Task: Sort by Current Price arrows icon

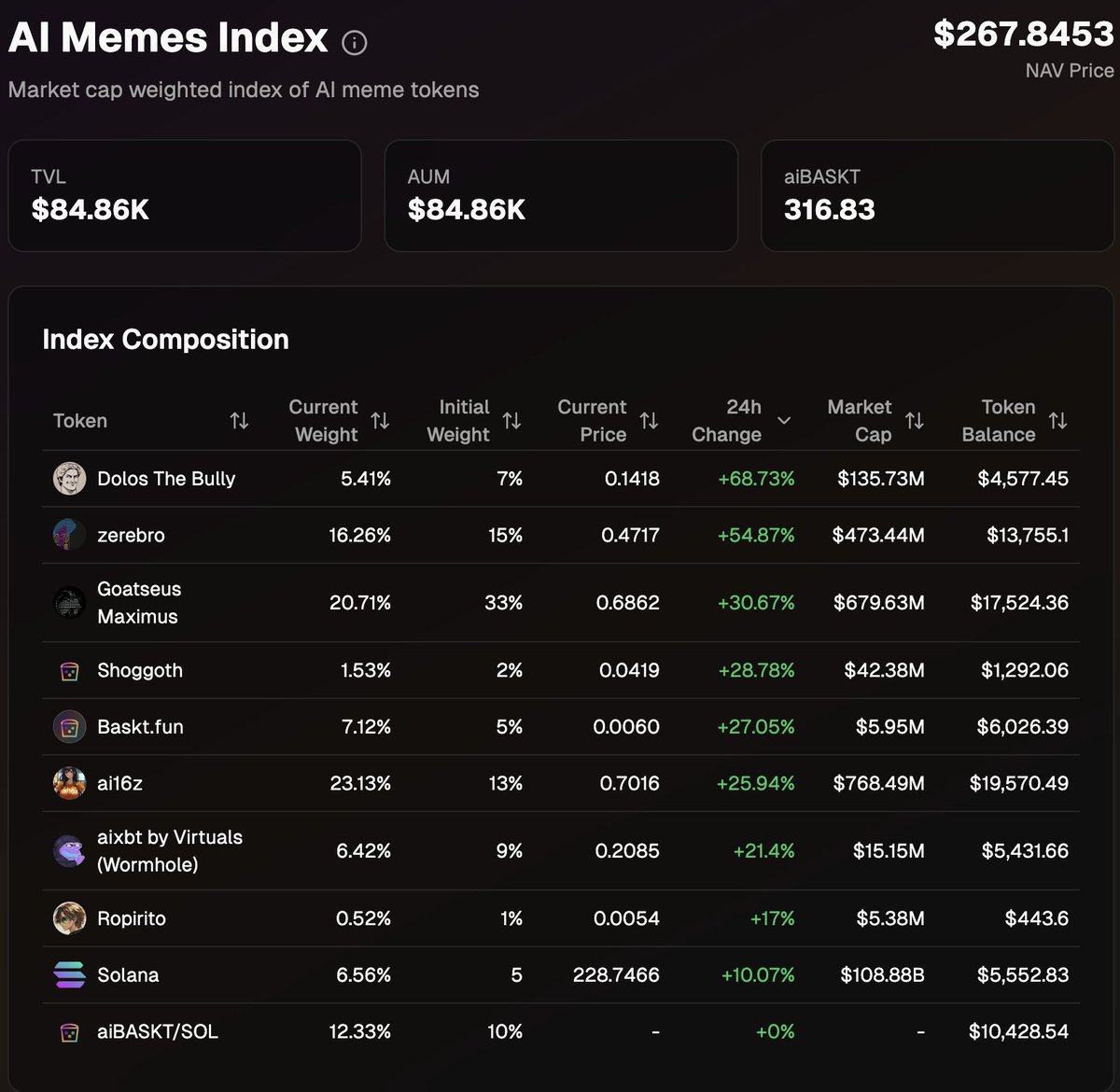Action: pyautogui.click(x=649, y=421)
